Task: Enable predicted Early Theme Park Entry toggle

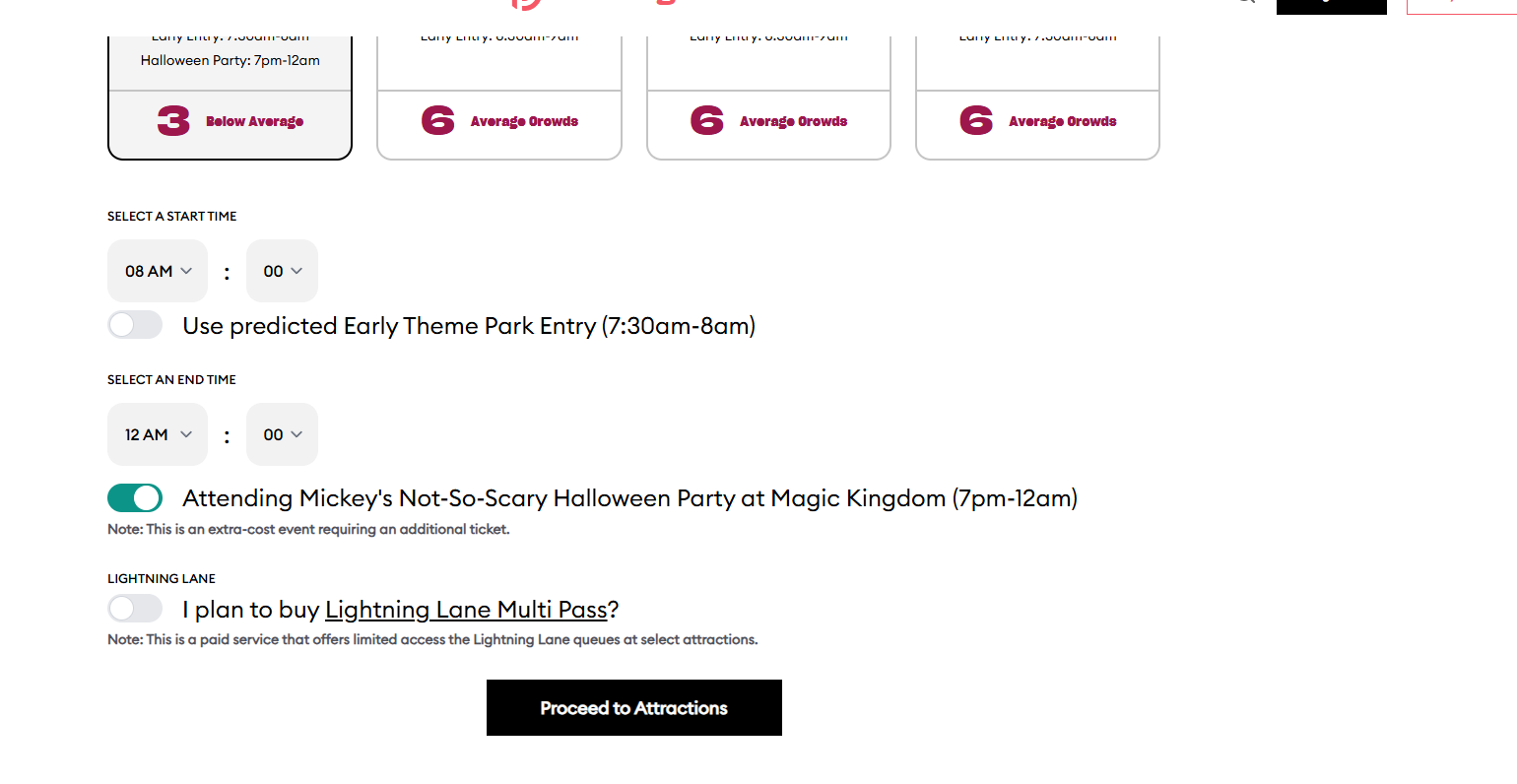Action: click(x=135, y=325)
